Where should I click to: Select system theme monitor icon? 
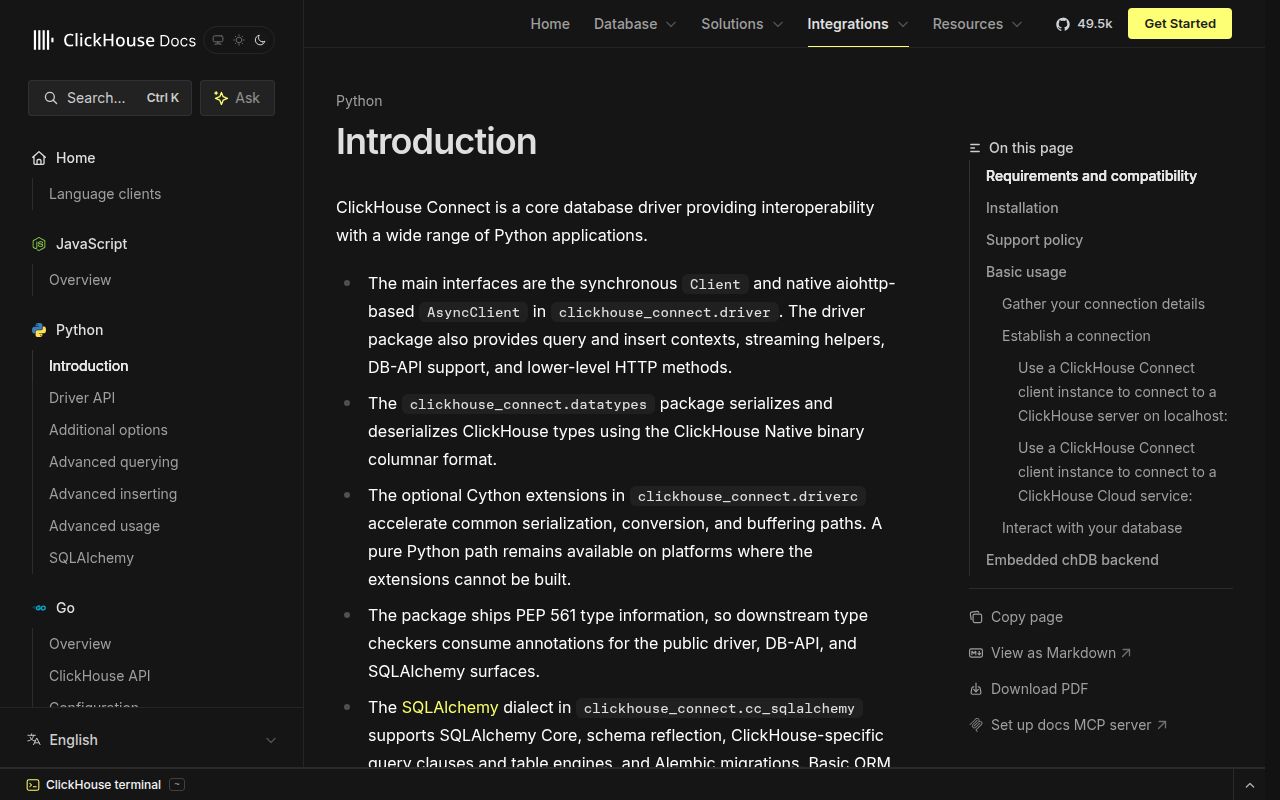[x=218, y=40]
